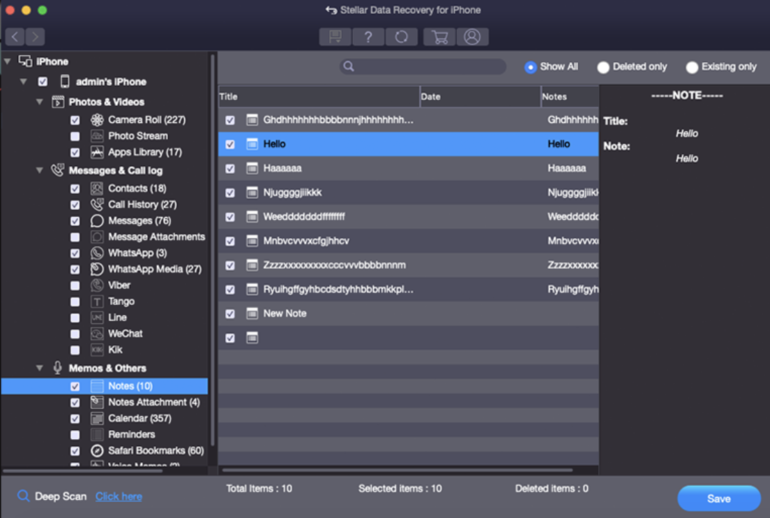Open the user account icon
770x518 pixels.
tap(472, 37)
